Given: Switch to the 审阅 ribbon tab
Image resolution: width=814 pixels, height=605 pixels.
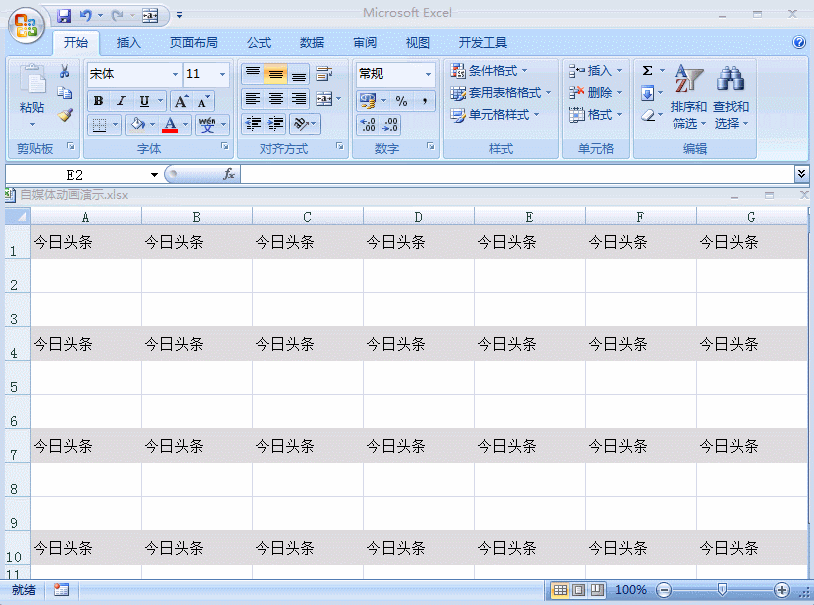Looking at the screenshot, I should click(365, 43).
